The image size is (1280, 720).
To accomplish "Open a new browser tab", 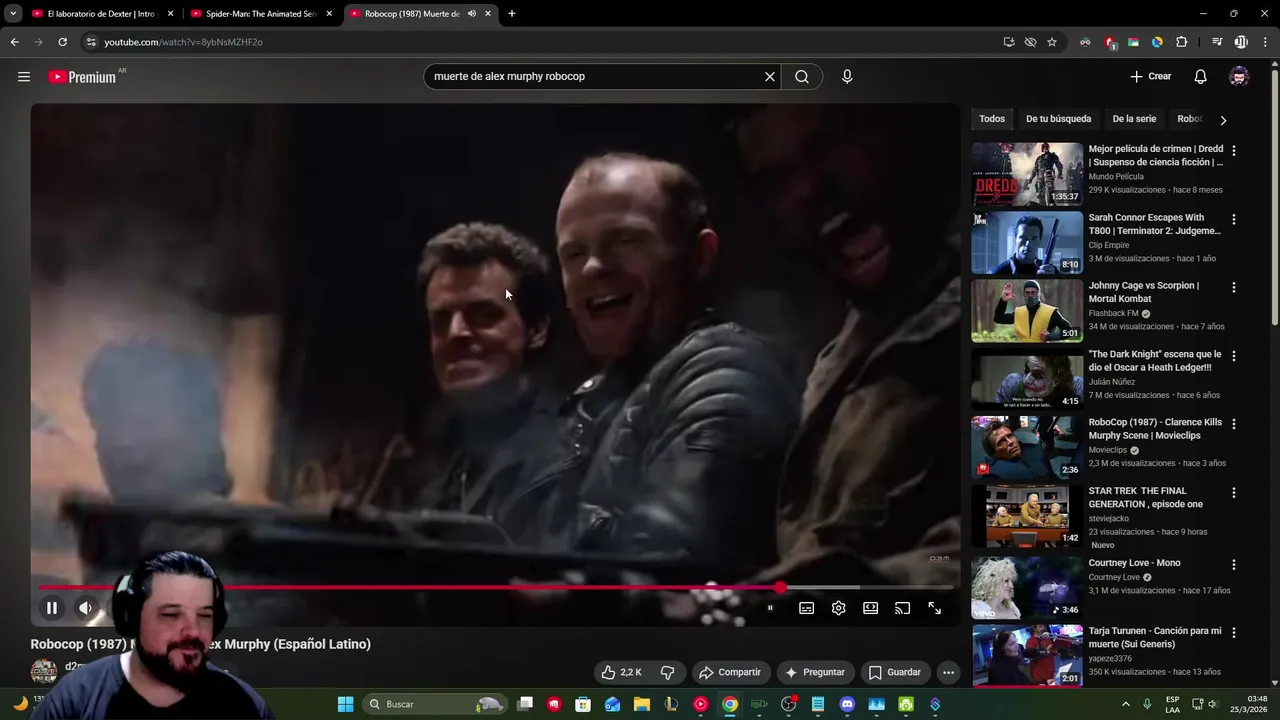I will click(512, 14).
